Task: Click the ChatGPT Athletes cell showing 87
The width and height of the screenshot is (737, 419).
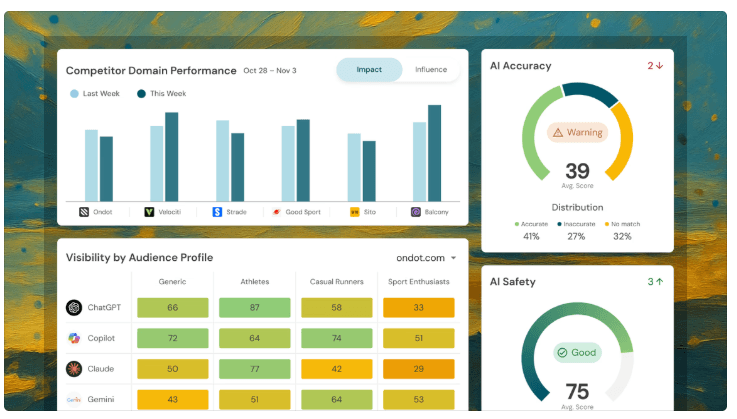Action: click(x=255, y=308)
